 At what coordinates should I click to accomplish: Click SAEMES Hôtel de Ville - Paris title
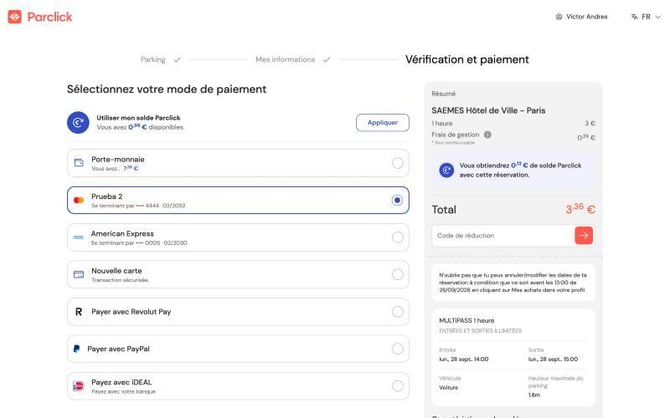(x=488, y=110)
